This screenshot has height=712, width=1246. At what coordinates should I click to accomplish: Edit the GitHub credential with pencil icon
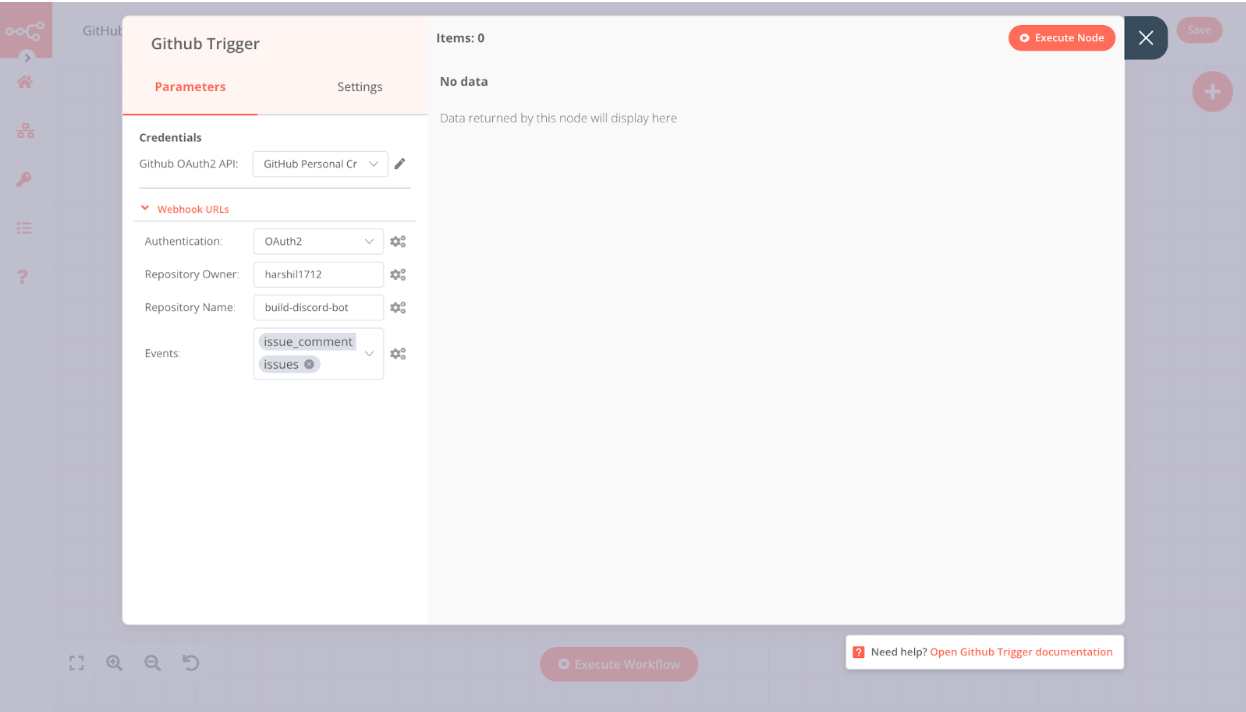(x=400, y=163)
